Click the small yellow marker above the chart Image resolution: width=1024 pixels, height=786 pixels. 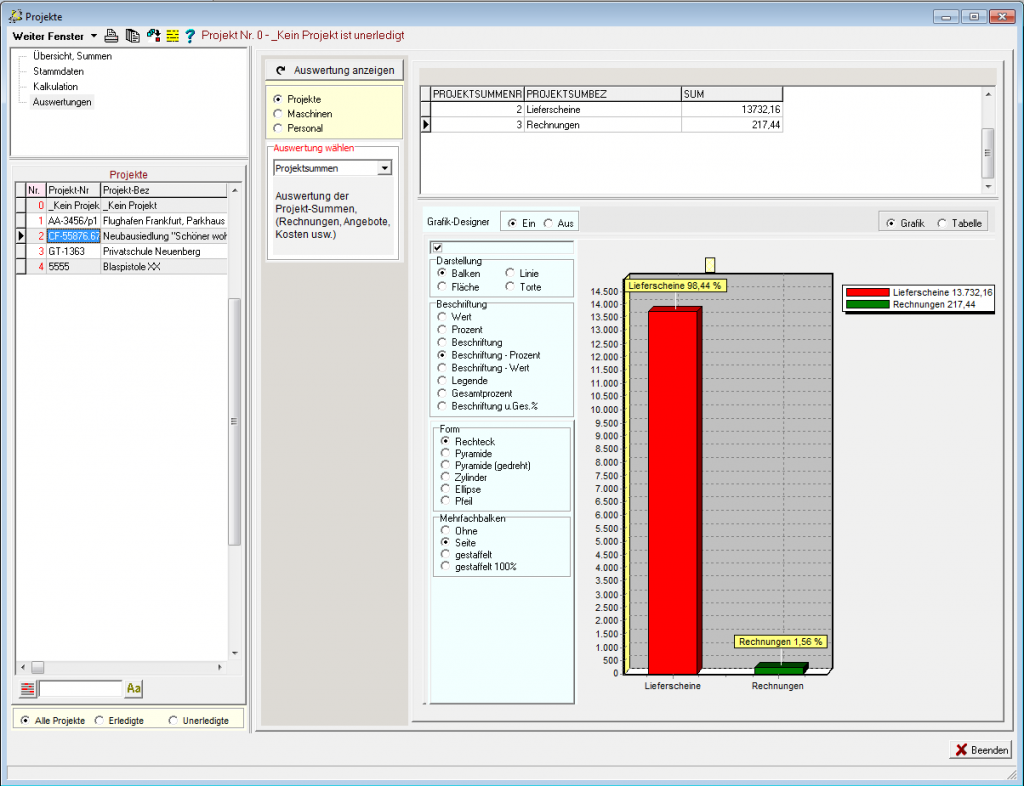pyautogui.click(x=709, y=265)
